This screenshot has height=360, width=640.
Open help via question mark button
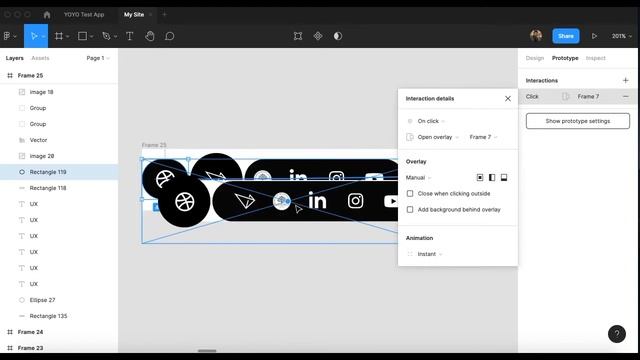pos(616,334)
